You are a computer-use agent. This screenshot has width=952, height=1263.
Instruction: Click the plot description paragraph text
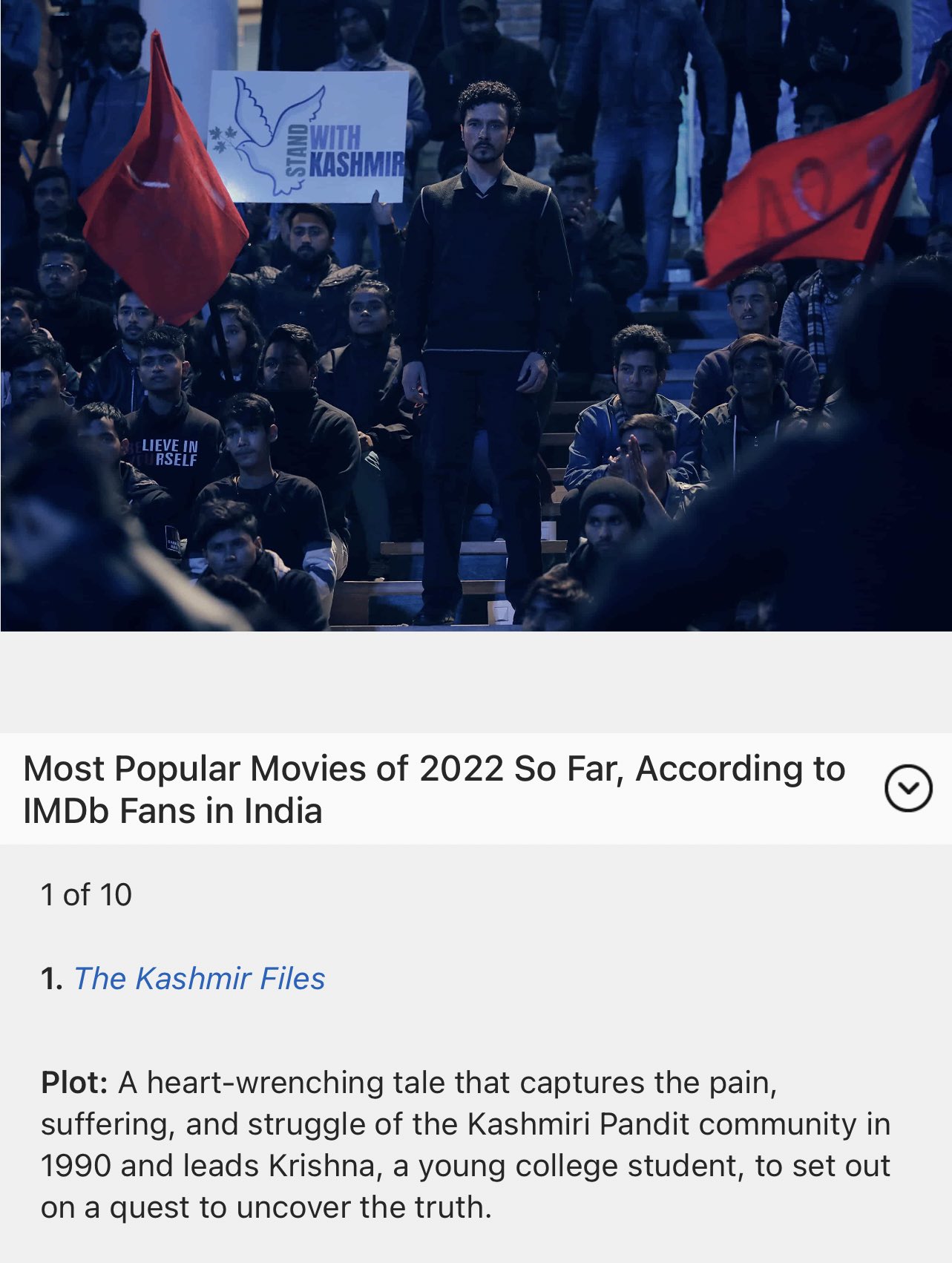coord(465,1145)
